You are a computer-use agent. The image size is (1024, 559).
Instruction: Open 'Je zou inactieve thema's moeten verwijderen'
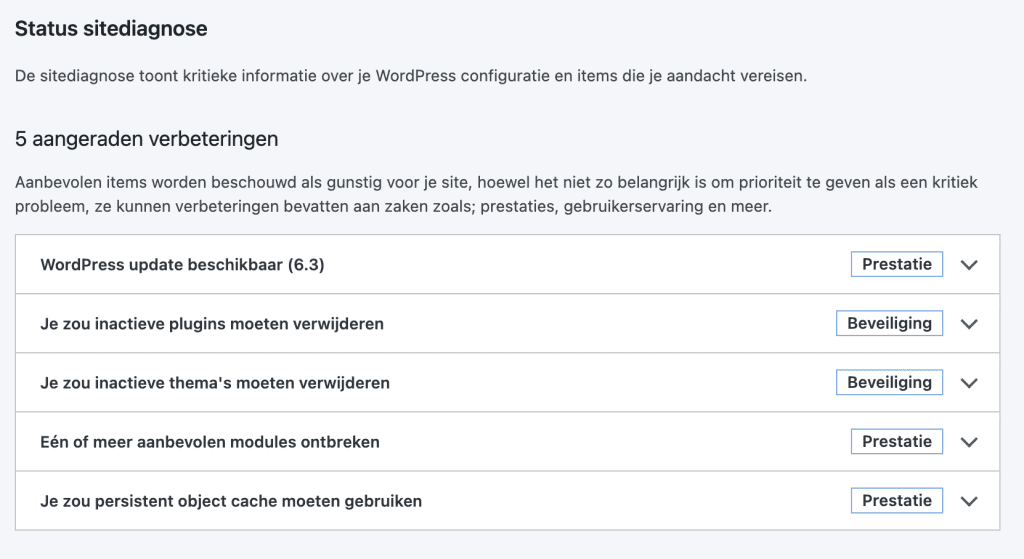[215, 383]
